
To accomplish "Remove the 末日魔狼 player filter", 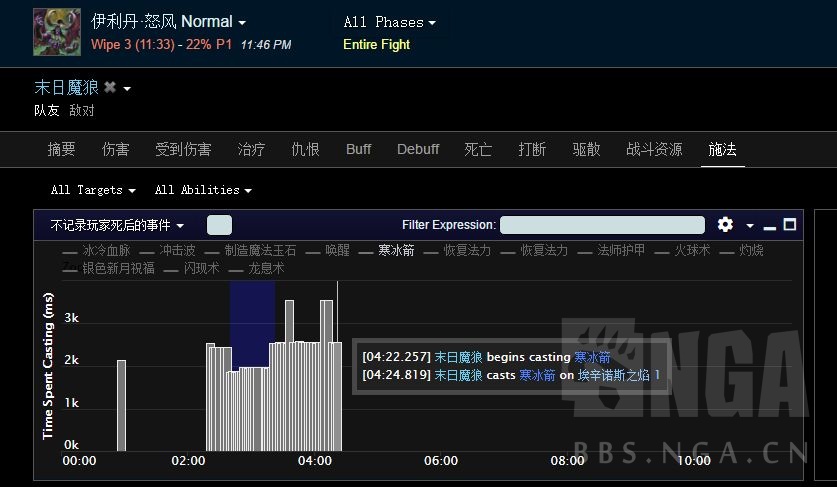I will (110, 88).
